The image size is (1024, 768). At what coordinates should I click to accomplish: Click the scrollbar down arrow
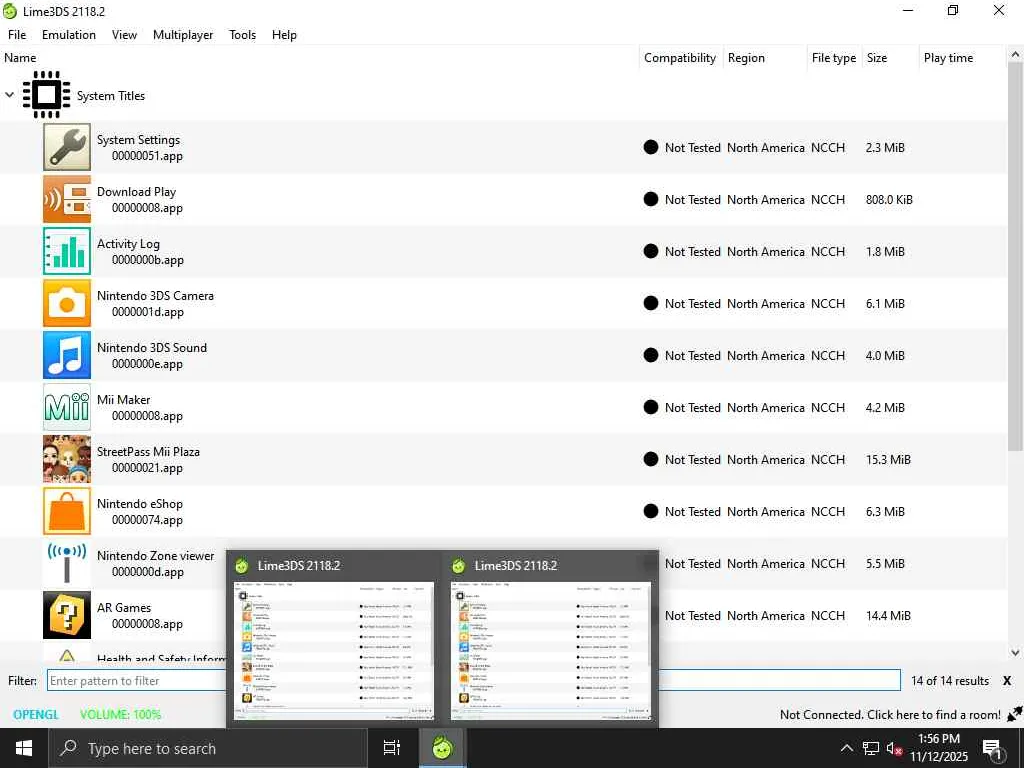click(1015, 652)
